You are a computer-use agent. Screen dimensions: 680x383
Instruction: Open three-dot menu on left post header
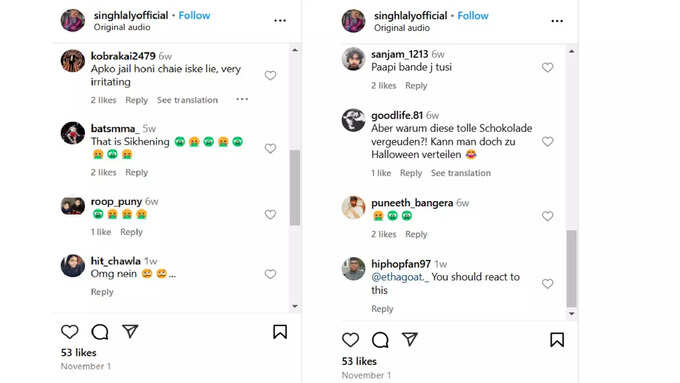280,20
